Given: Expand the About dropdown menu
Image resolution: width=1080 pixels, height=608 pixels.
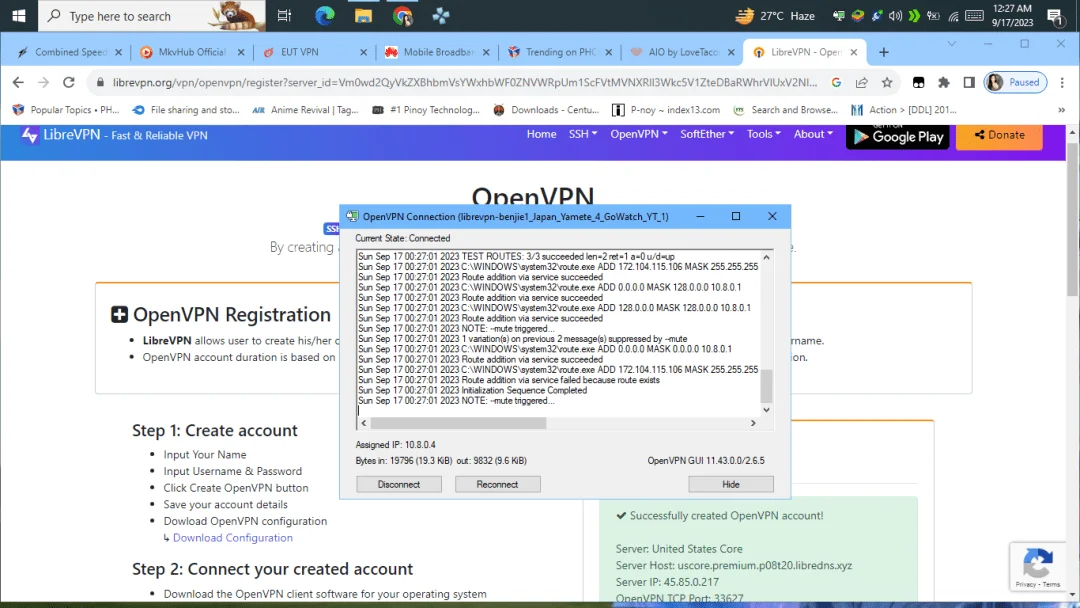Looking at the screenshot, I should (x=813, y=134).
